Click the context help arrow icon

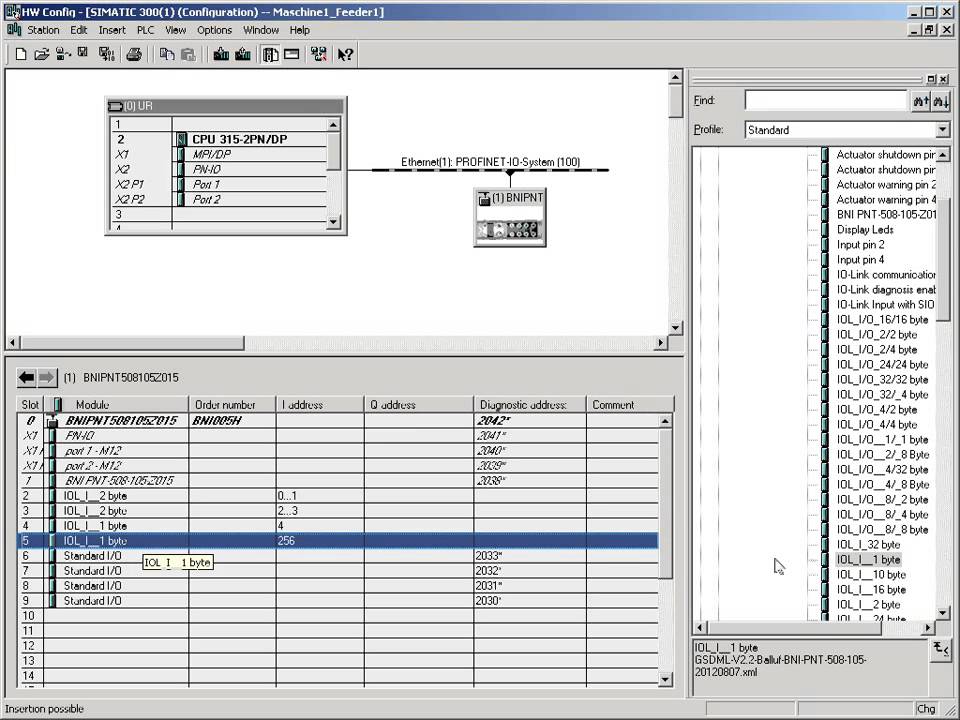coord(345,54)
